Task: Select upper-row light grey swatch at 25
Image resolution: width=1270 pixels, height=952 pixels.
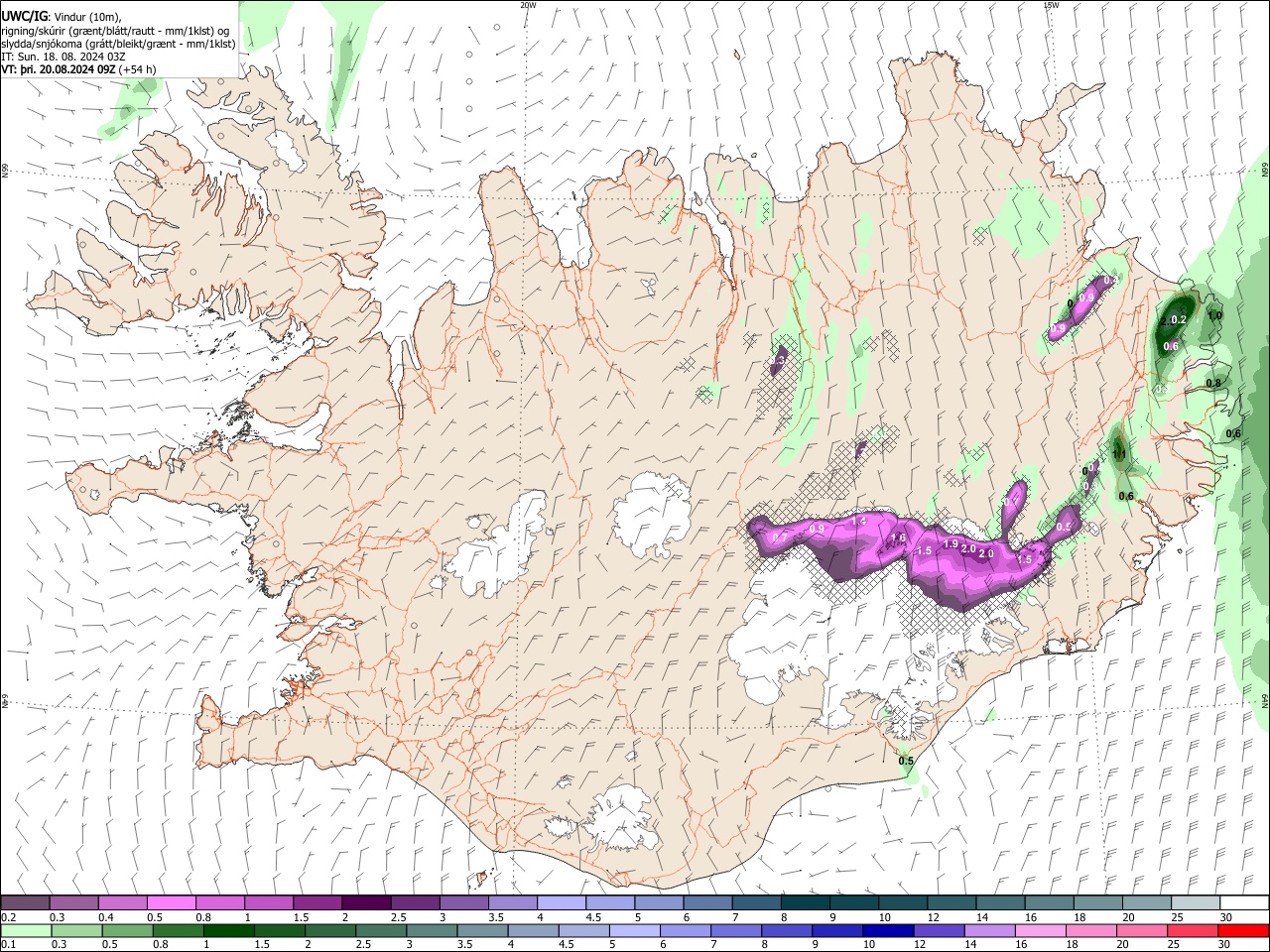Action: tap(1196, 902)
